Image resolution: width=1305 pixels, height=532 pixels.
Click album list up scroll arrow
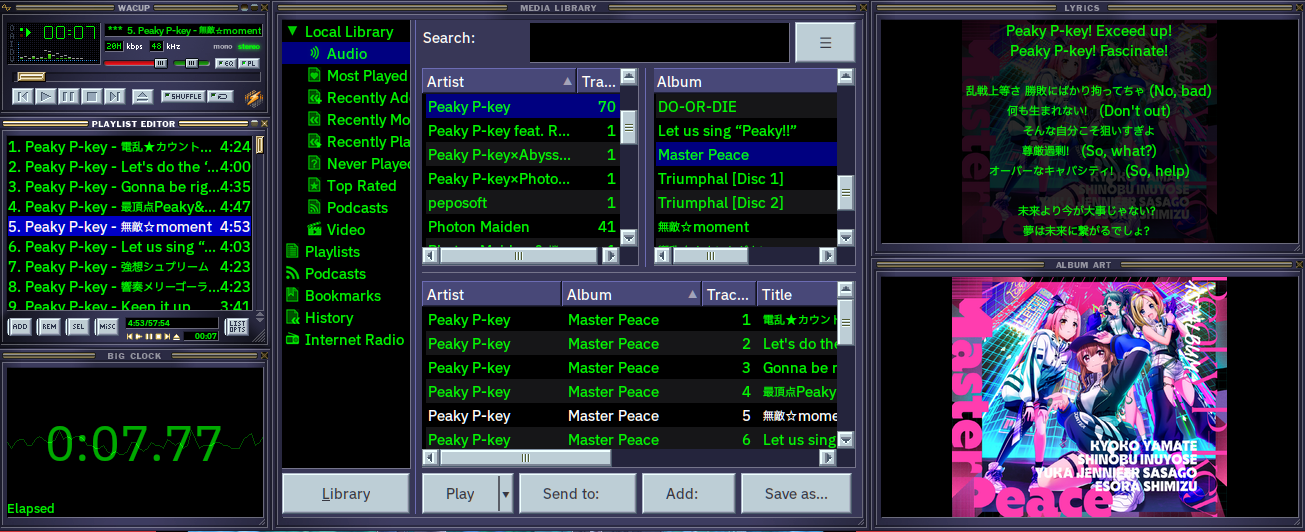(x=846, y=77)
